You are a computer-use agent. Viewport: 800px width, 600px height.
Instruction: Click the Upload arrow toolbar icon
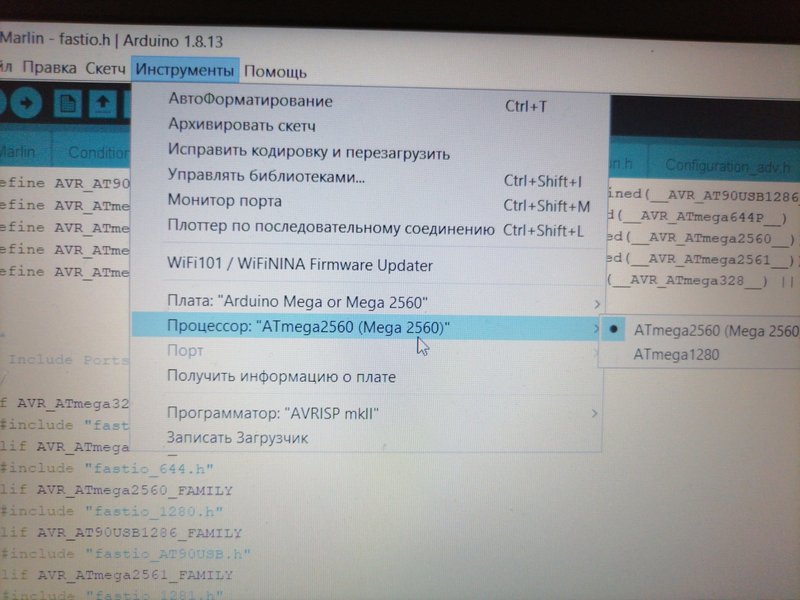coord(26,103)
